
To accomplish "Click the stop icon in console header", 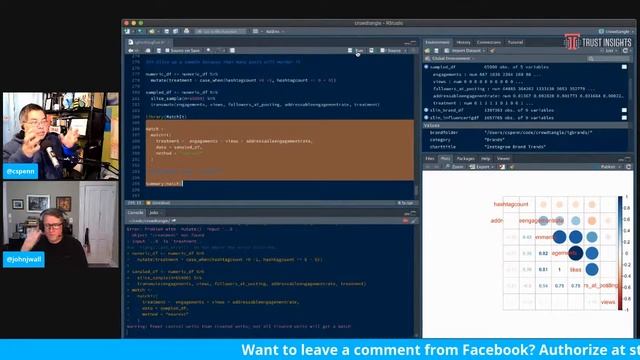I will (x=405, y=221).
